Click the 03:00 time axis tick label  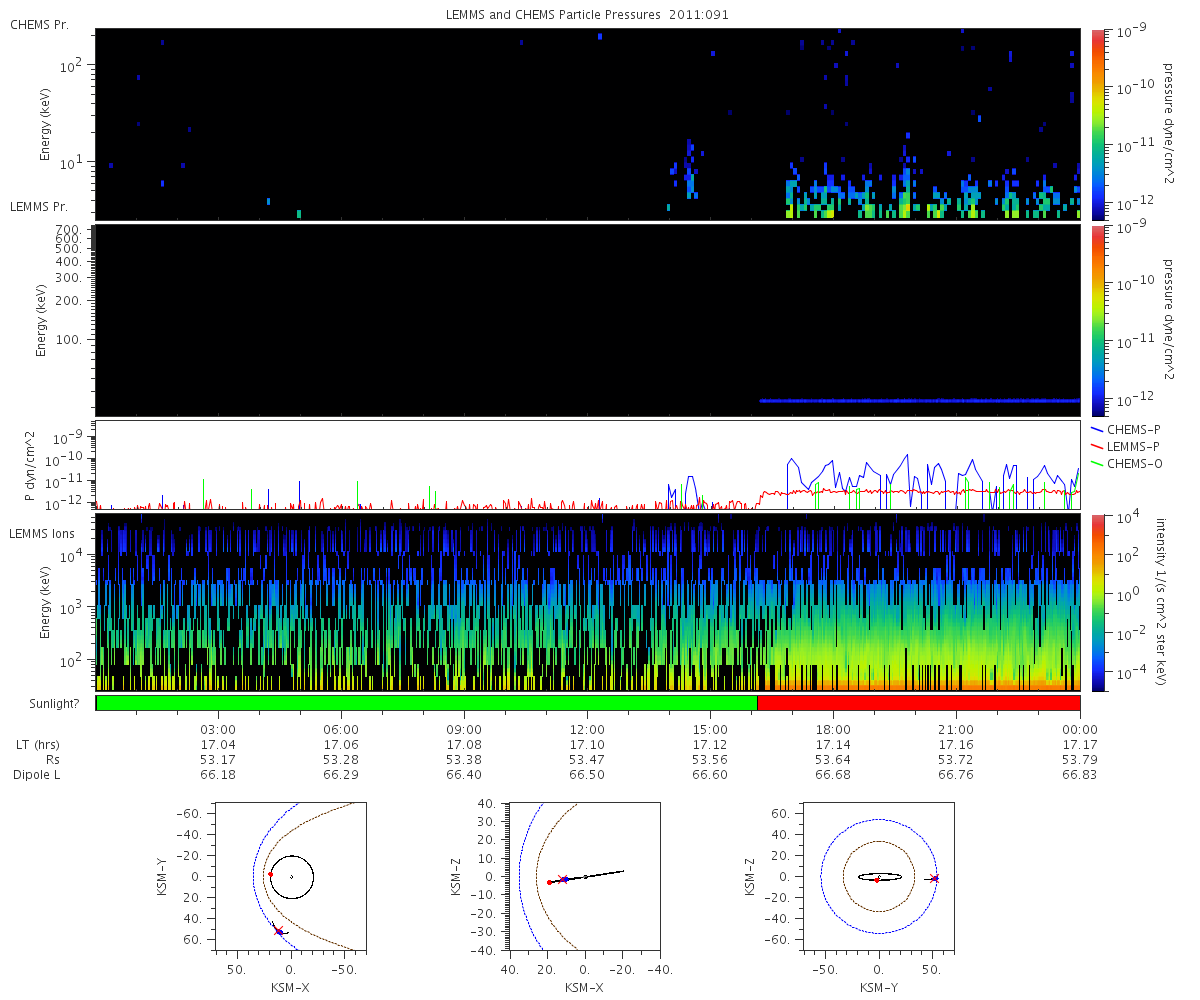click(x=218, y=729)
